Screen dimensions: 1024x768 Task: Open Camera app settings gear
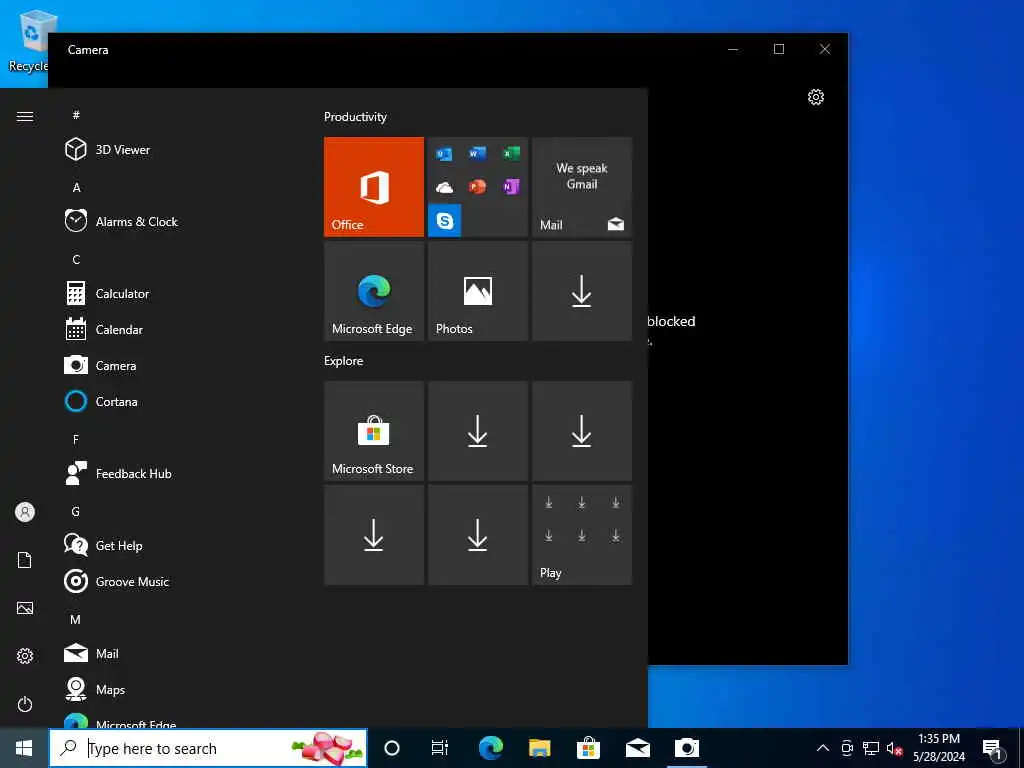tap(816, 97)
